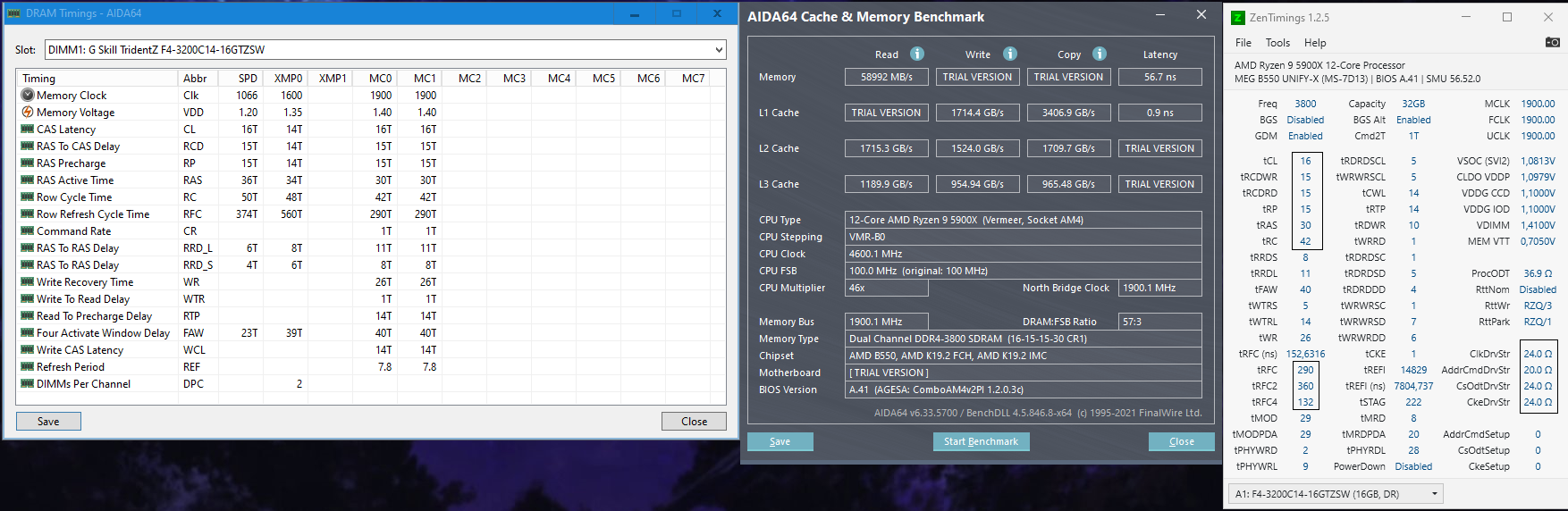Screen dimensions: 1568x511
Task: Click the Memory Voltage row icon
Action: click(x=28, y=112)
